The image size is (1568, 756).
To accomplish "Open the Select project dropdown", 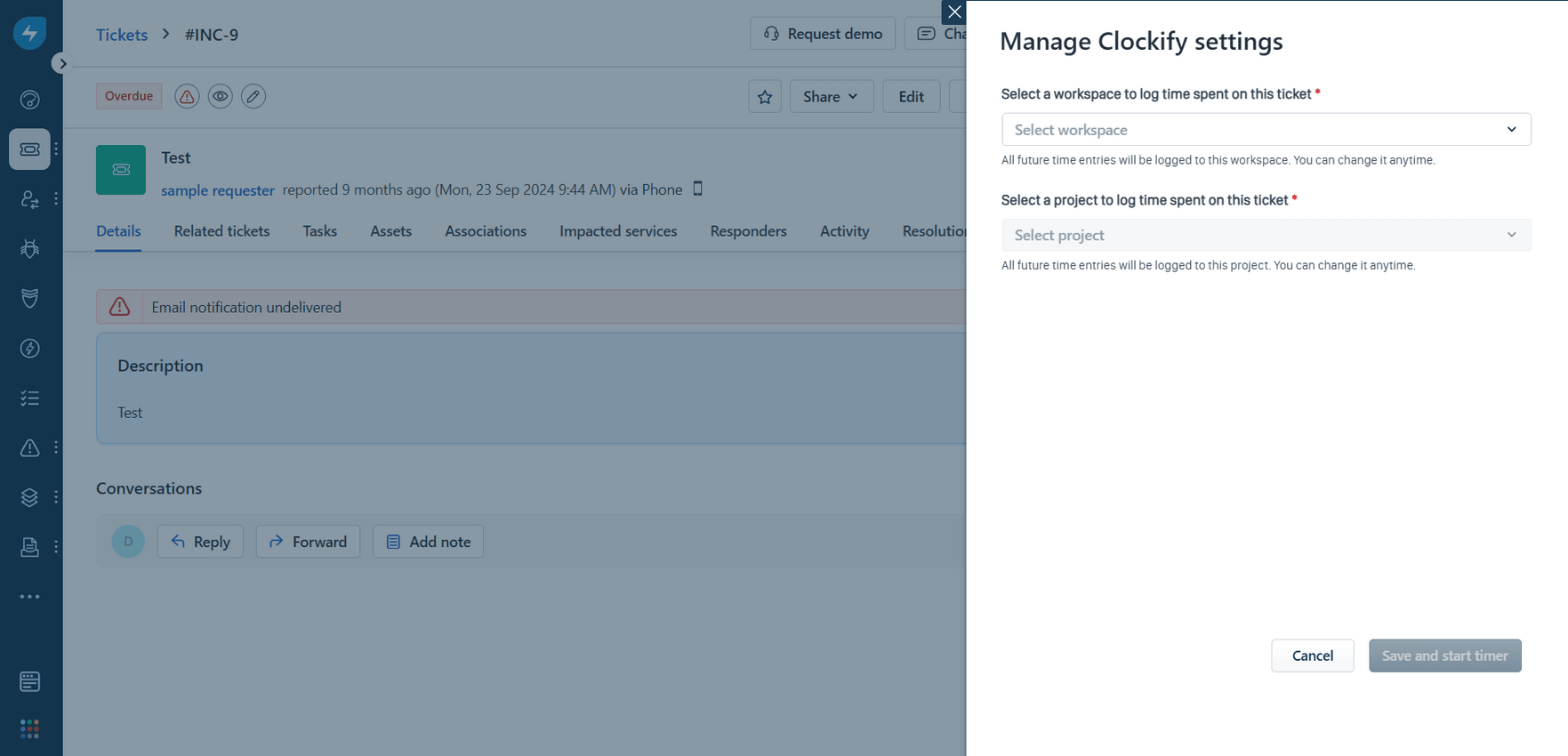I will click(1266, 235).
